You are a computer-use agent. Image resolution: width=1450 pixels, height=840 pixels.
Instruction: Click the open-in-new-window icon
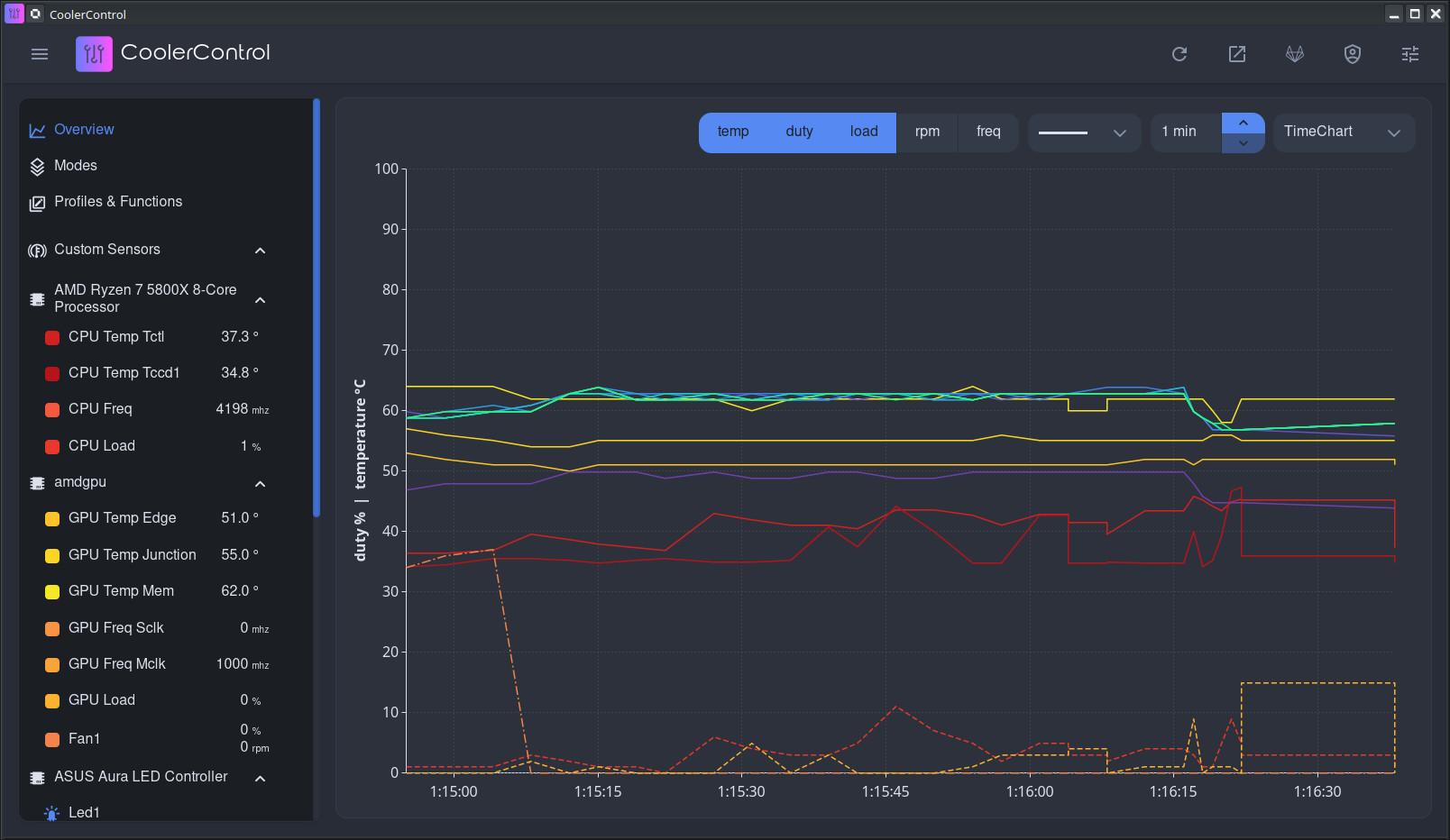click(1237, 54)
